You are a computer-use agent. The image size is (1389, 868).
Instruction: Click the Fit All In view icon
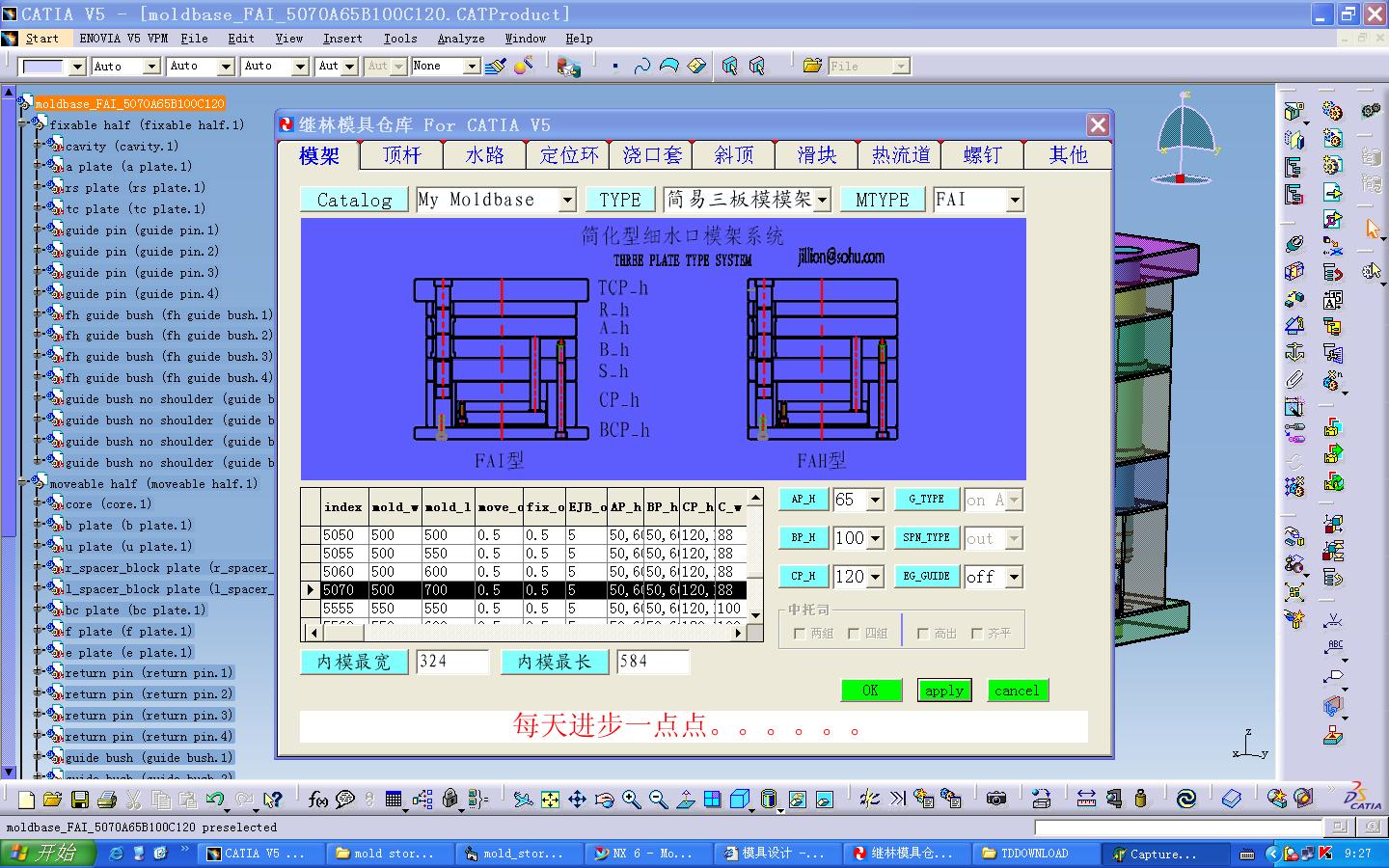pos(550,799)
